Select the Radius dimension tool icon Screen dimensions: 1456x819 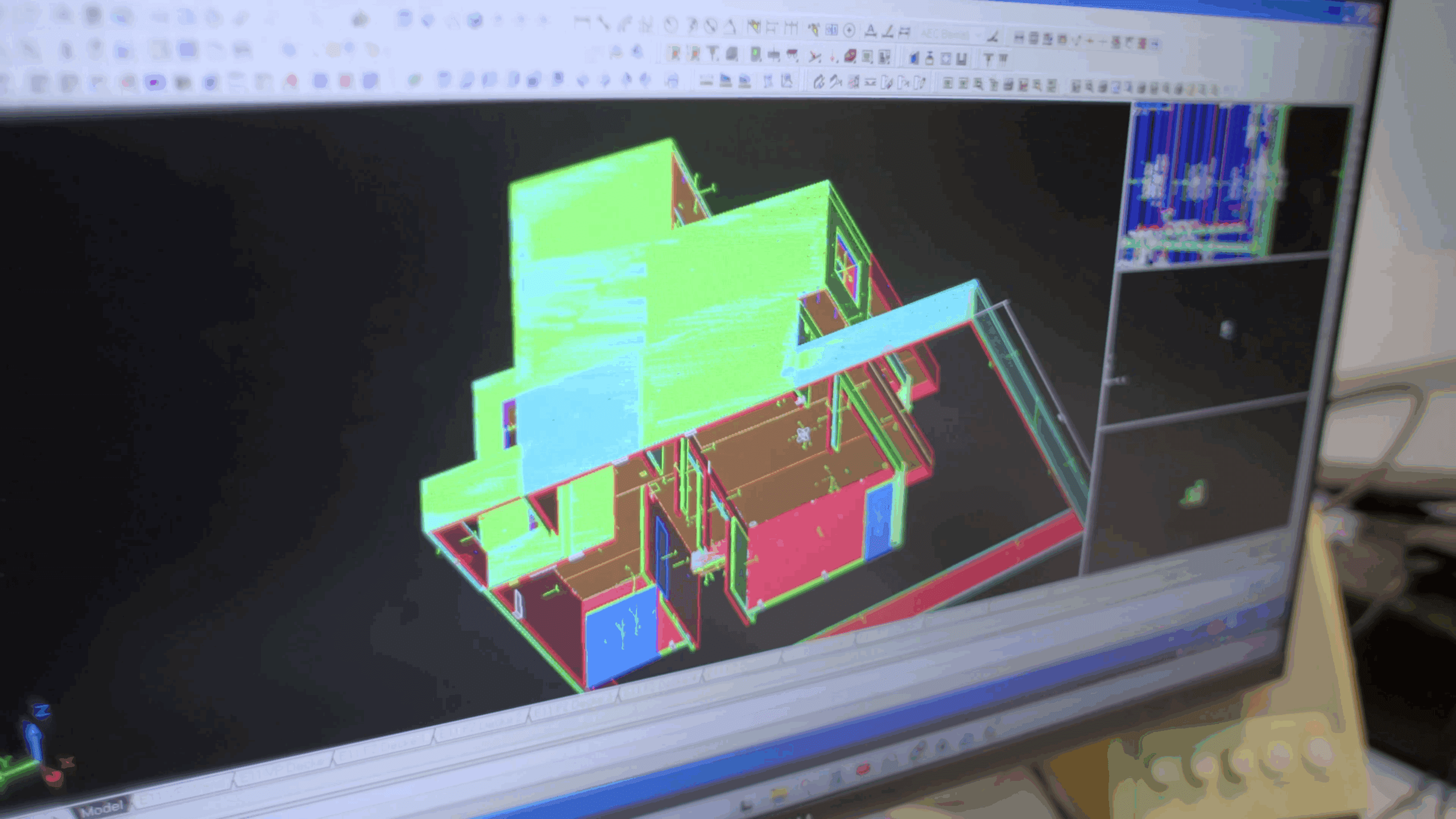[671, 25]
